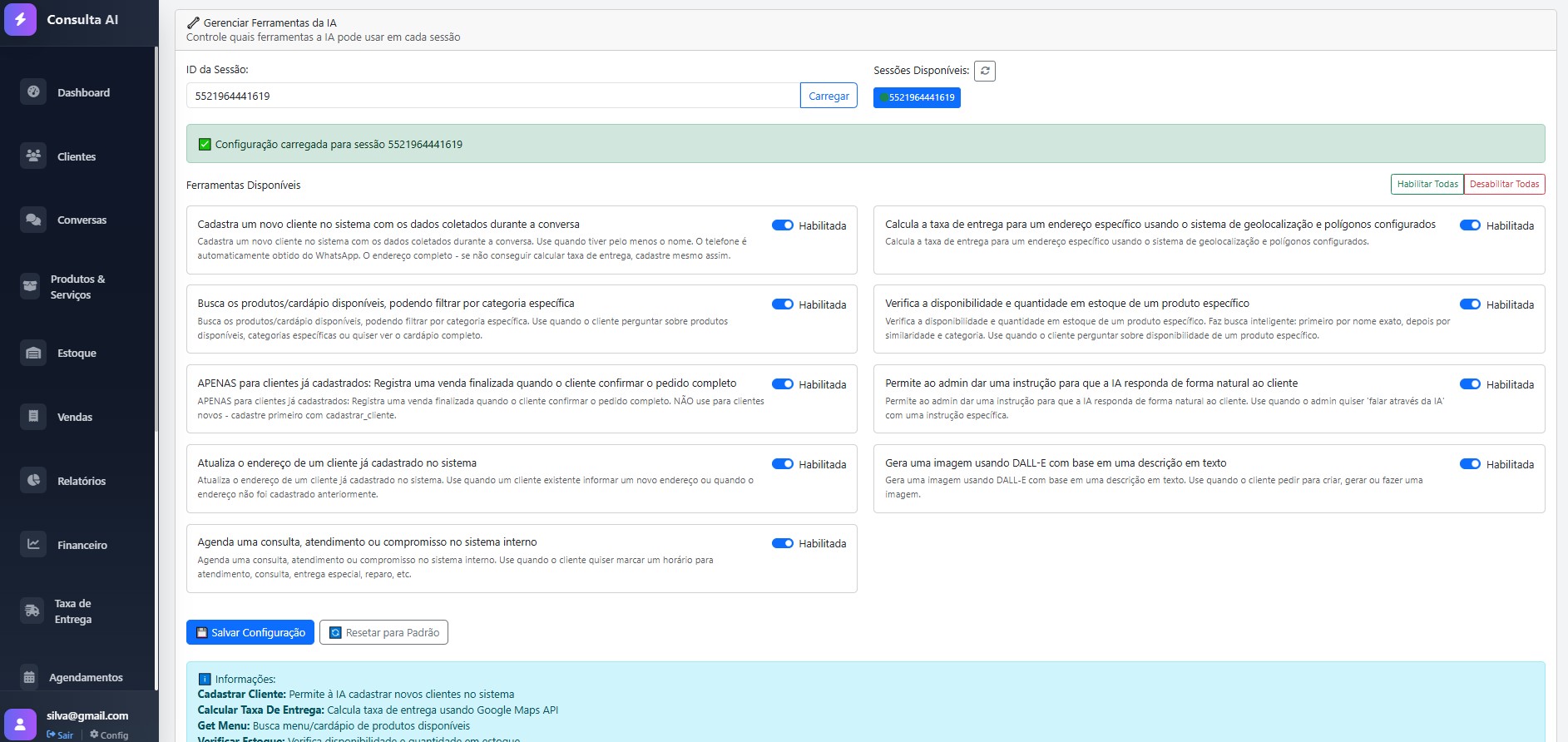Go to Produtos & Serviços section
Image resolution: width=1568 pixels, height=742 pixels.
pyautogui.click(x=77, y=287)
